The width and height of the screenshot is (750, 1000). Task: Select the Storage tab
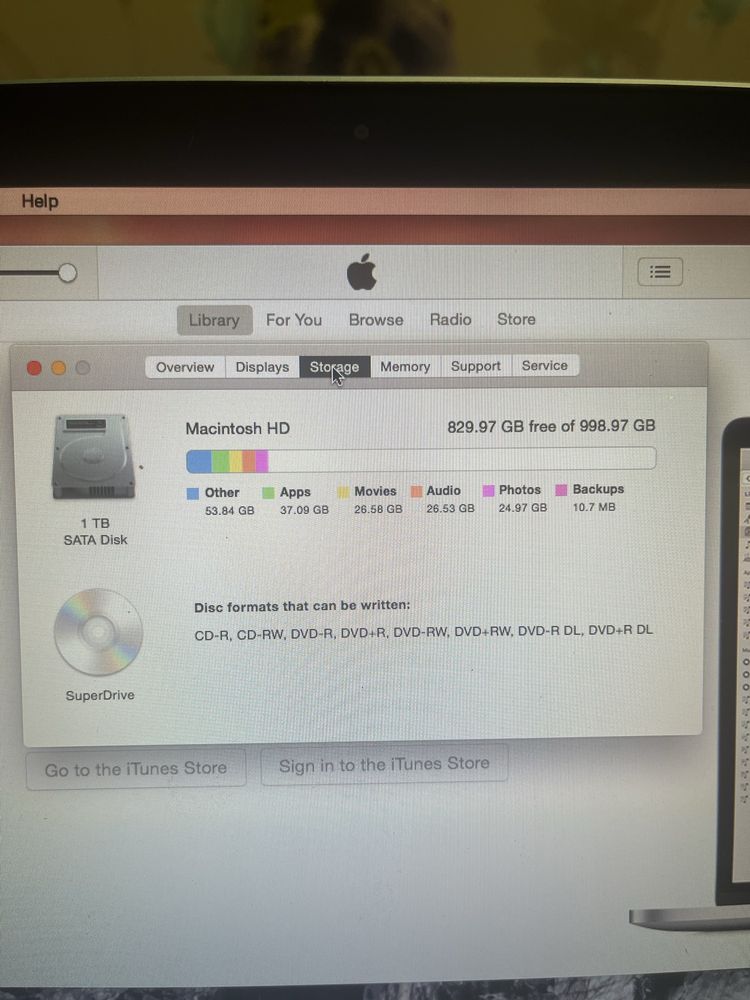click(x=335, y=367)
